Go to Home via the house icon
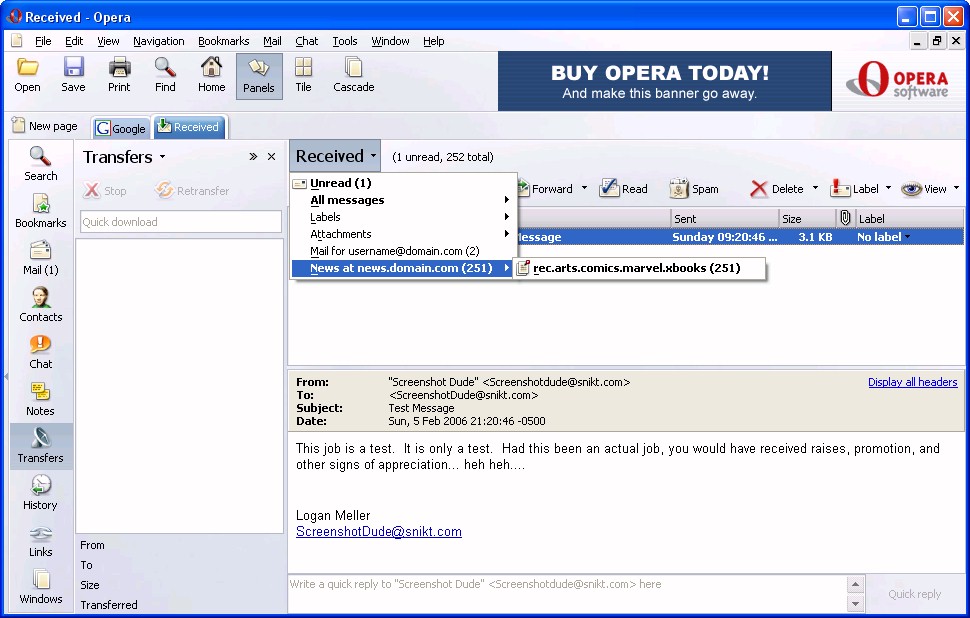970x618 pixels. 212,67
